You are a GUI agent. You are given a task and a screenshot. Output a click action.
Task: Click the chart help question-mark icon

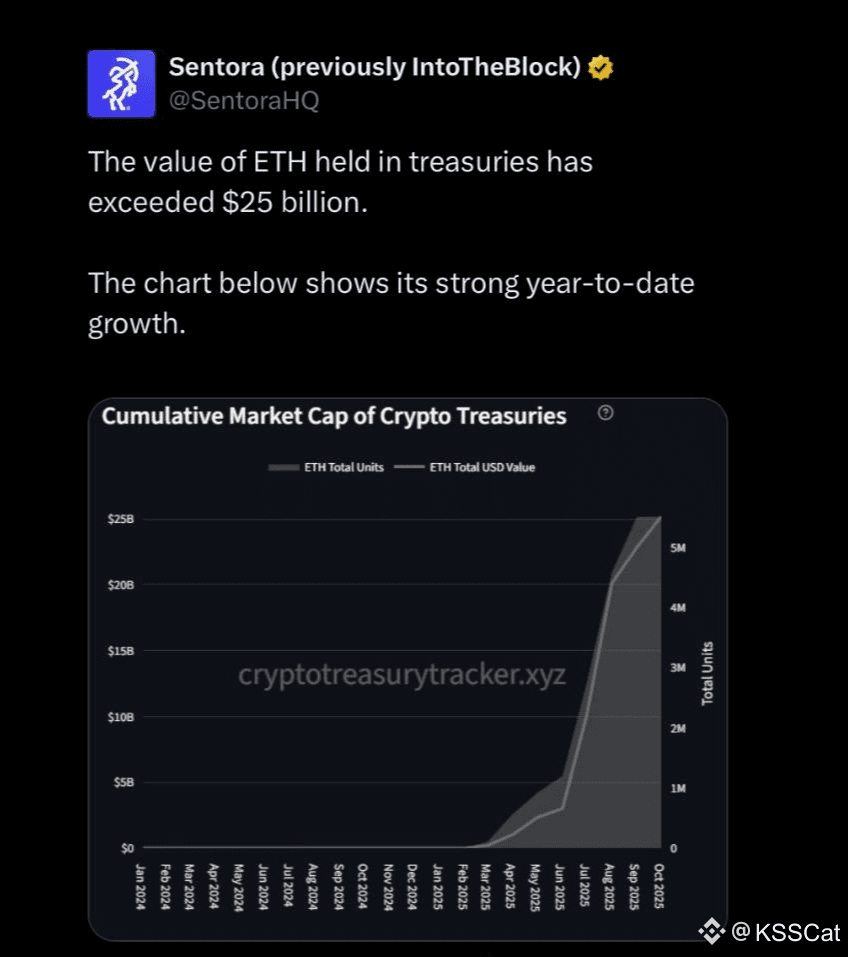coord(605,413)
